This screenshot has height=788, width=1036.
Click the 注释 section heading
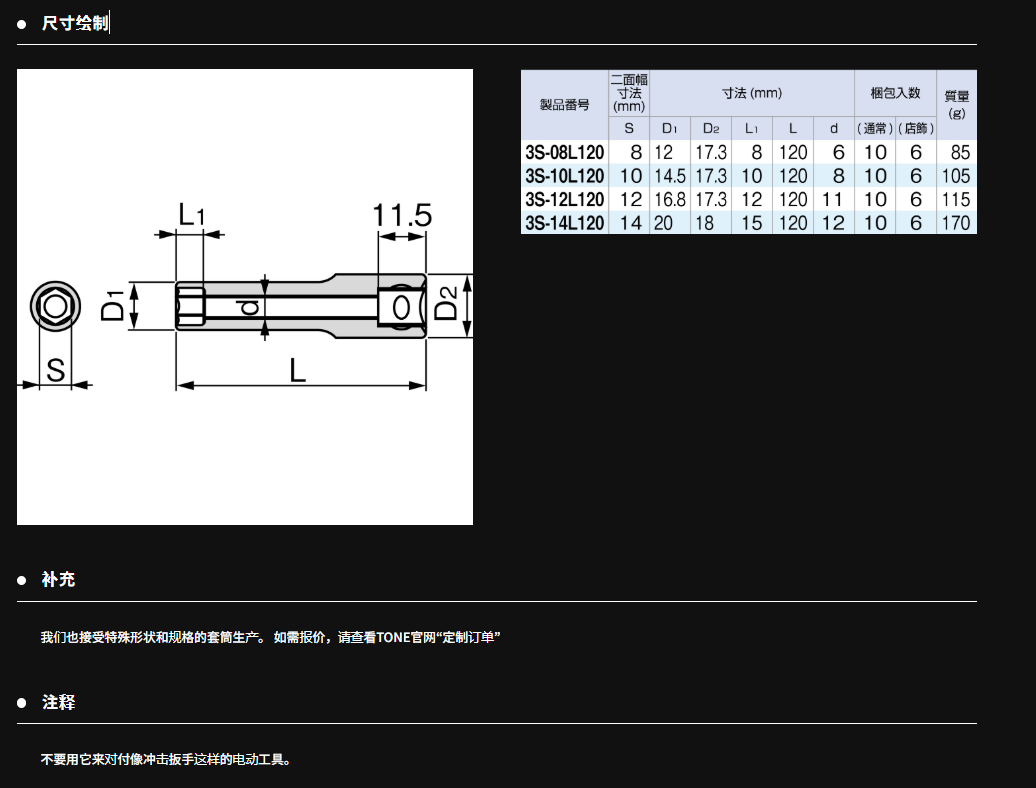(58, 702)
